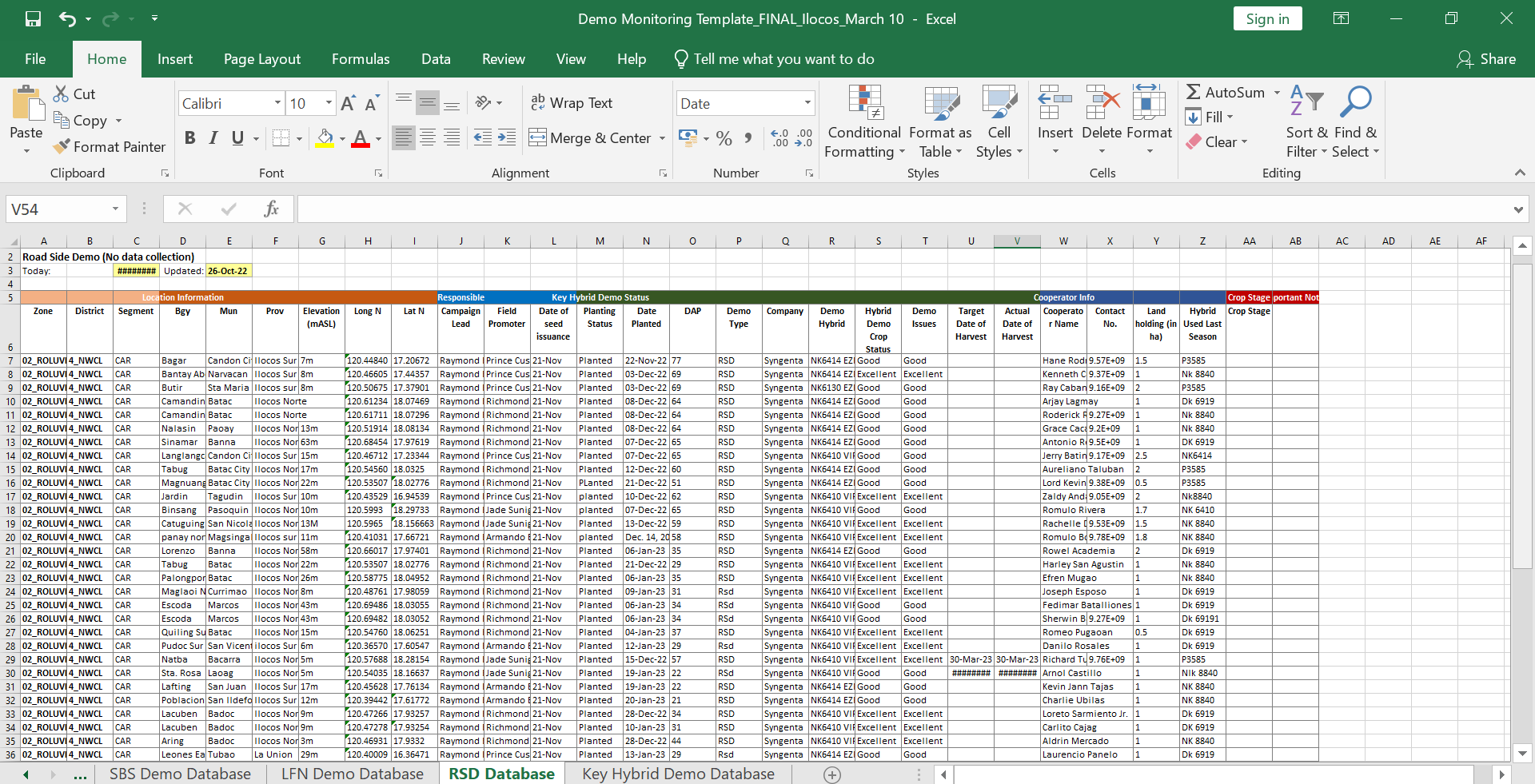The image size is (1535, 784).
Task: Open Cell Styles gallery
Action: pyautogui.click(x=999, y=121)
